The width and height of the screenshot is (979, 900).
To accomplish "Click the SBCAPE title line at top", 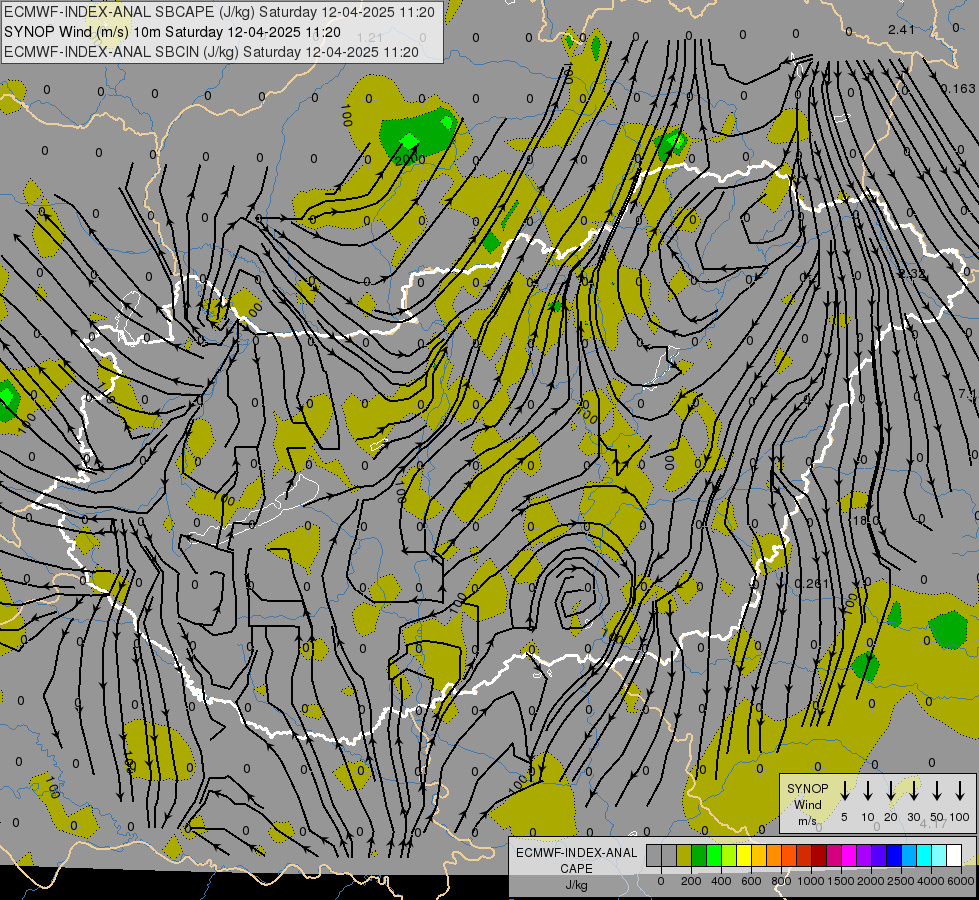I will pyautogui.click(x=219, y=12).
